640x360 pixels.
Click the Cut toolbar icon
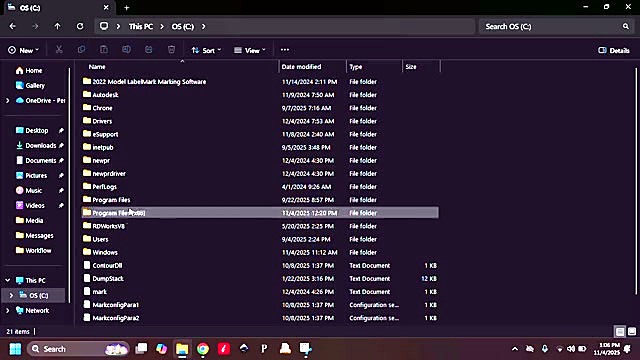click(x=59, y=50)
